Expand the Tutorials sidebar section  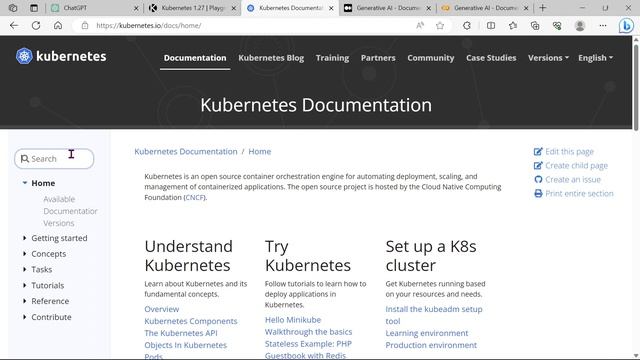point(24,285)
